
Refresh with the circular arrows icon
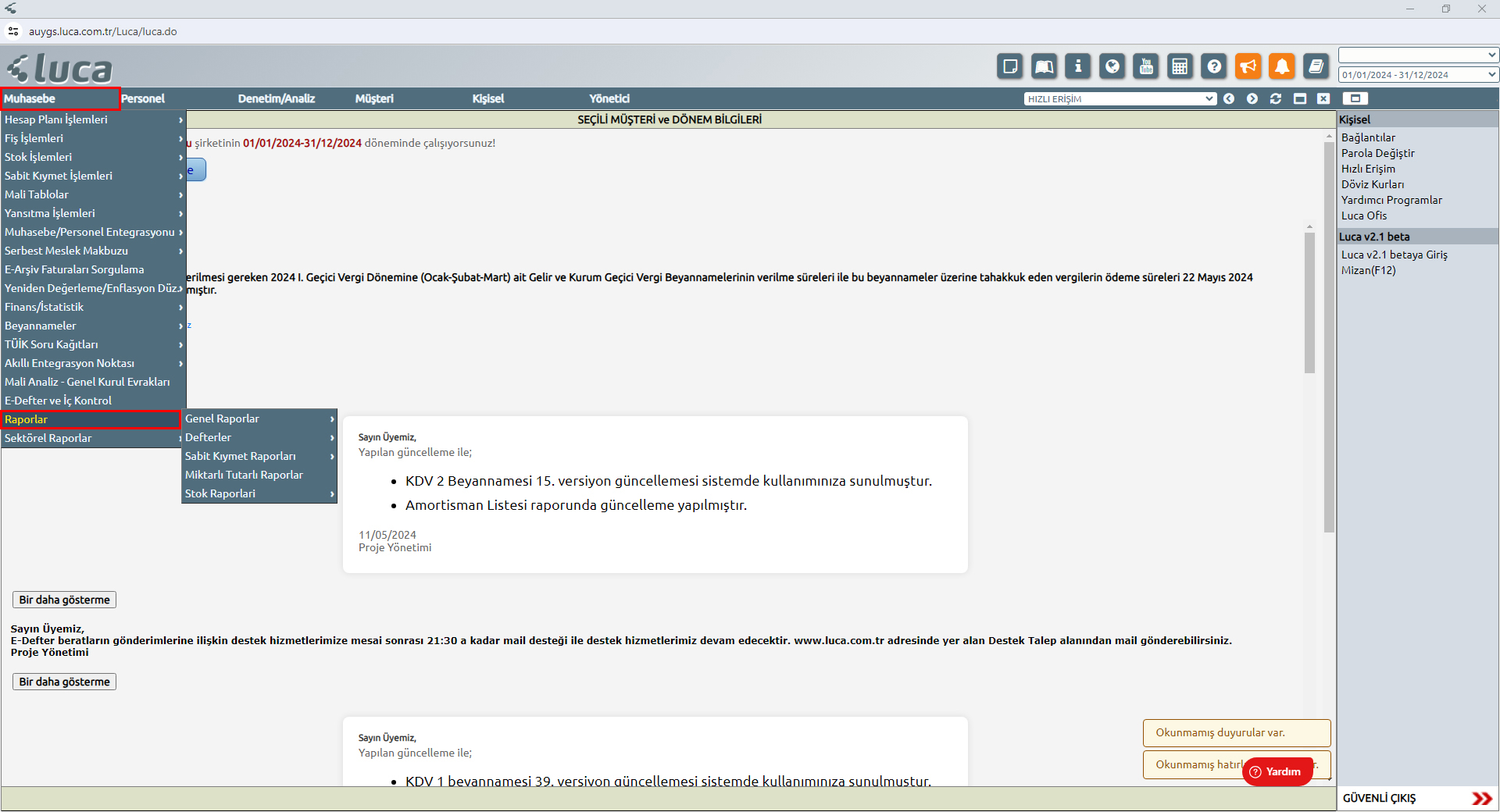[1276, 98]
